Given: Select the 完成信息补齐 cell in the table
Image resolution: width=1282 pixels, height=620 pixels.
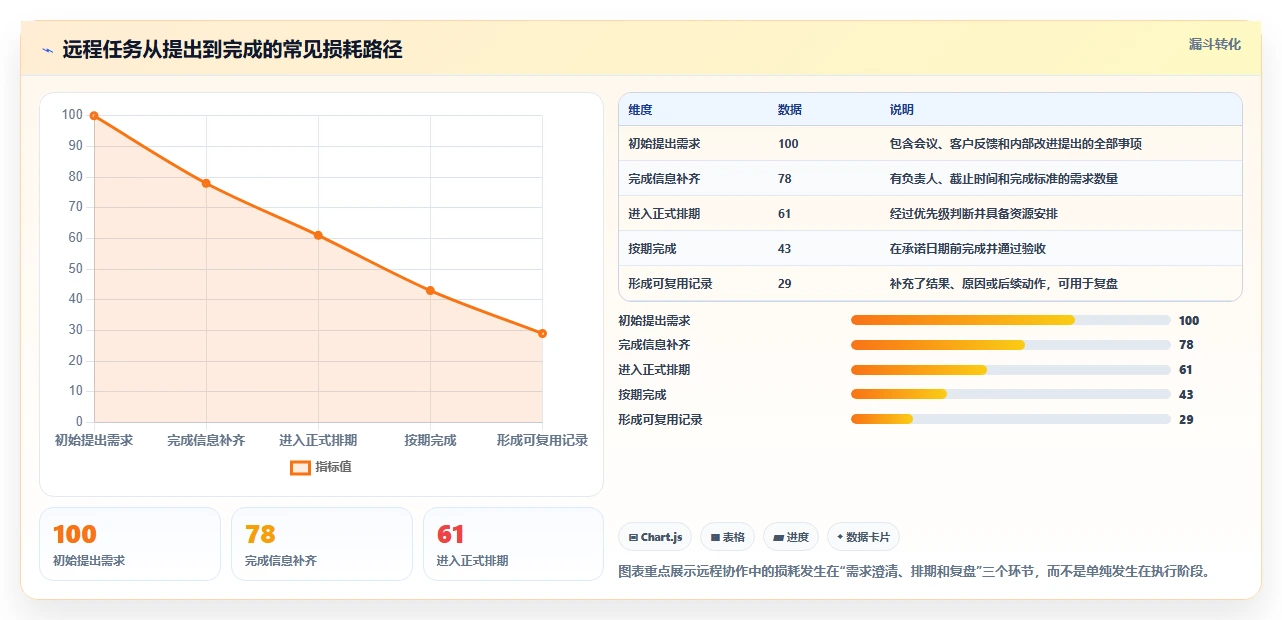Looking at the screenshot, I should tap(664, 179).
